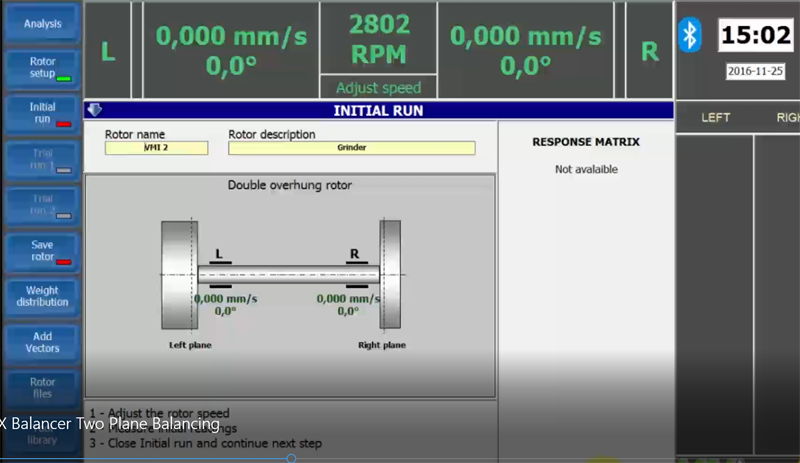Click the 15:02 clock display
Image resolution: width=800 pixels, height=463 pixels.
tap(756, 37)
